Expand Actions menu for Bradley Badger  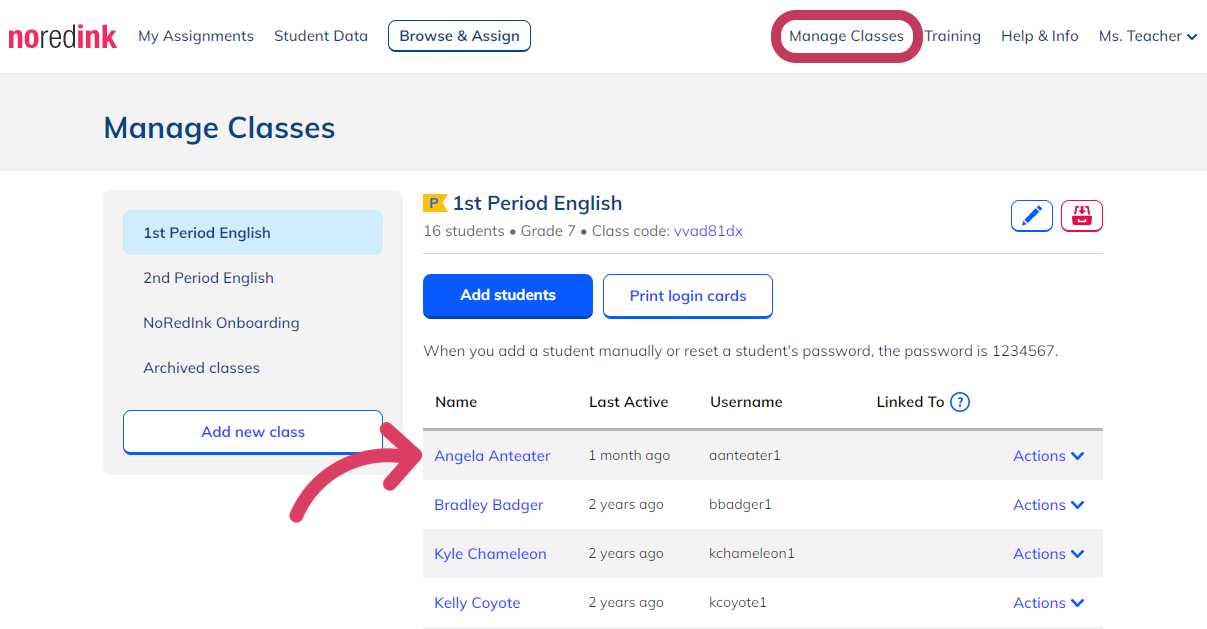coord(1049,505)
